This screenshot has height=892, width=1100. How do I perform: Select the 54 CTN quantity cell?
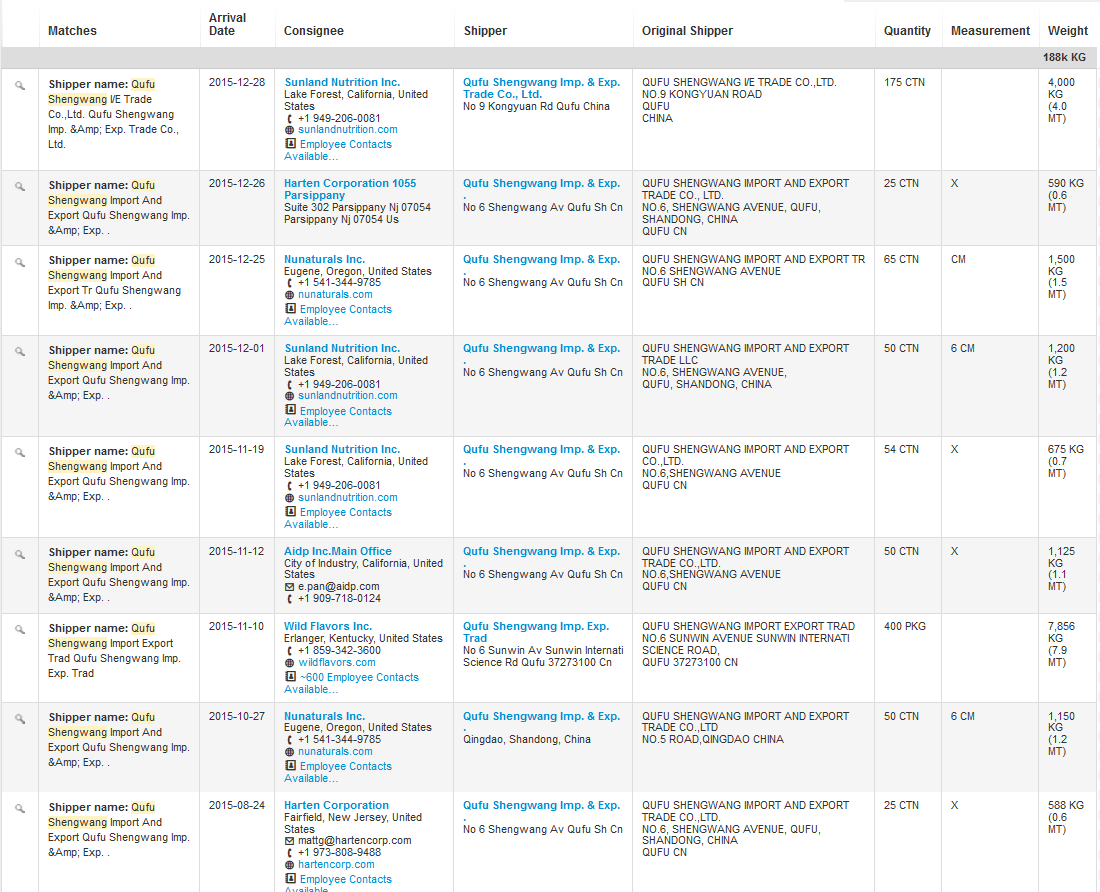[901, 450]
